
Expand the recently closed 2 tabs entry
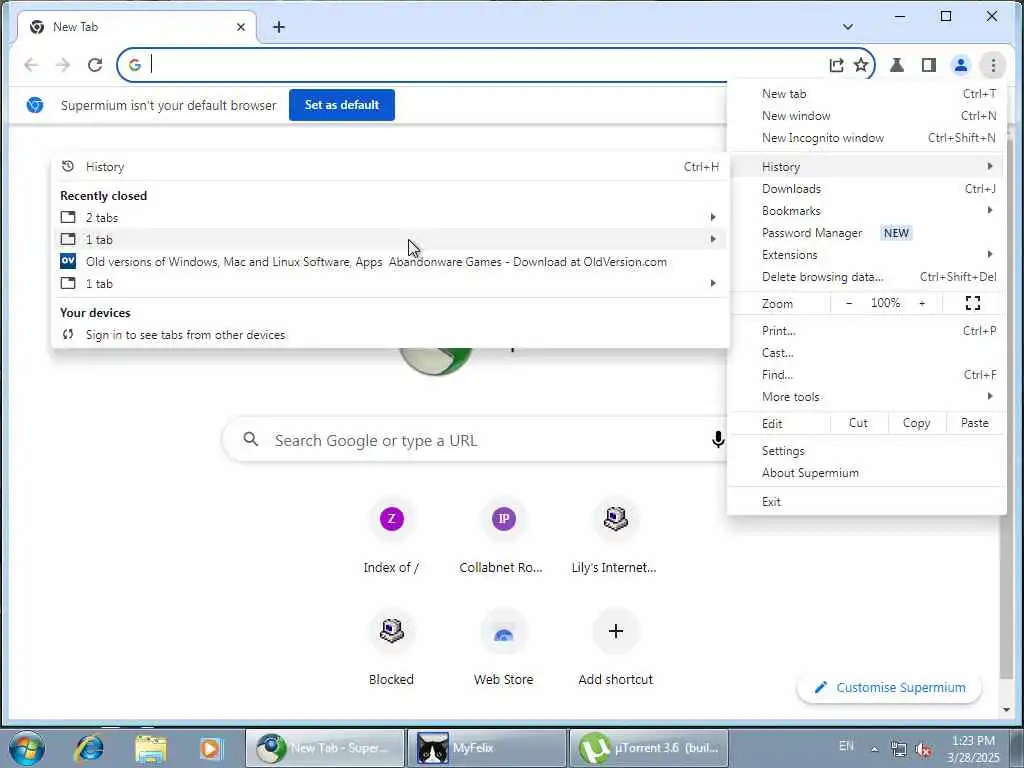[390, 217]
